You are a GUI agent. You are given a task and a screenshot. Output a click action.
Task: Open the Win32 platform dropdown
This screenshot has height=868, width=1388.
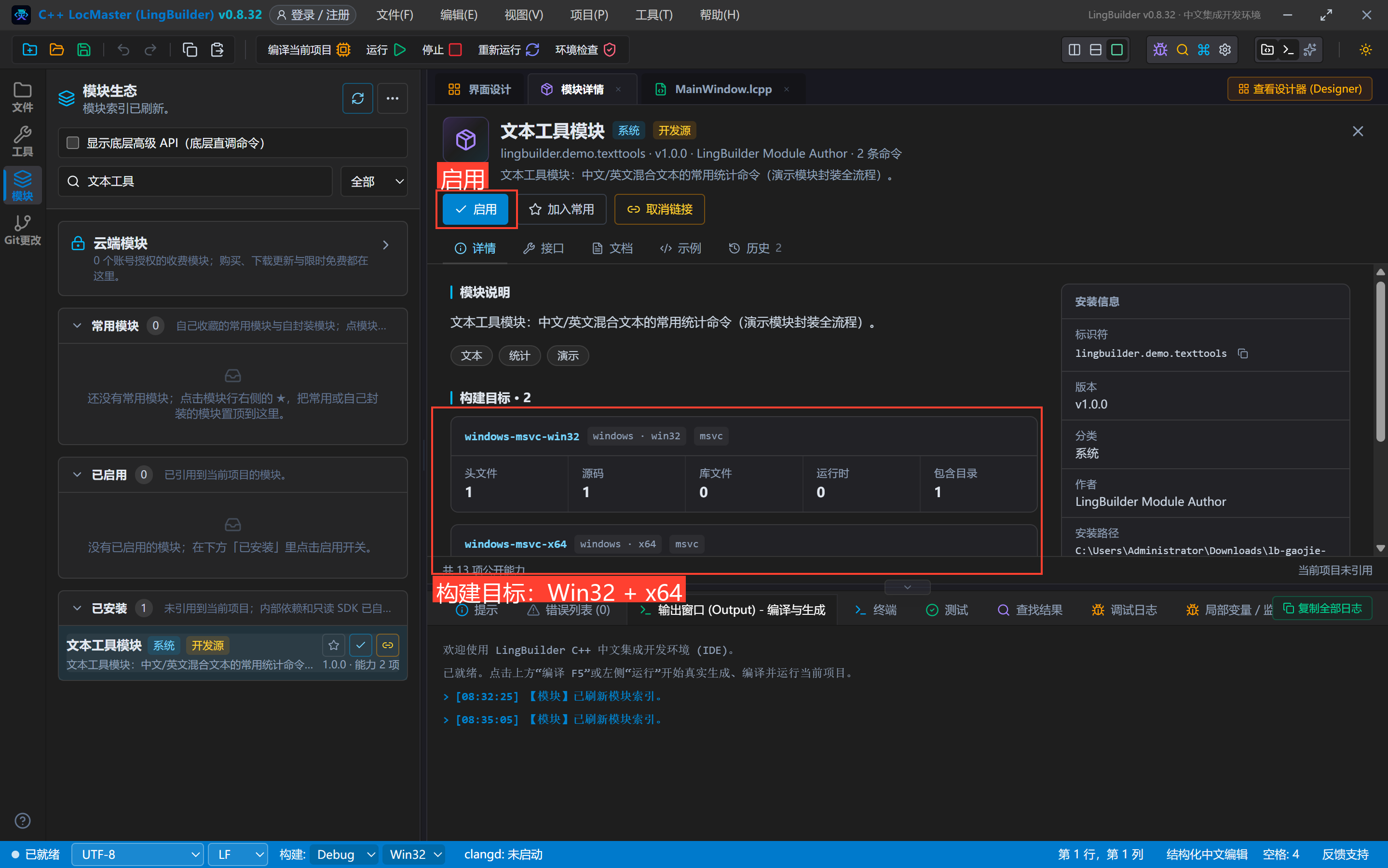pos(414,854)
